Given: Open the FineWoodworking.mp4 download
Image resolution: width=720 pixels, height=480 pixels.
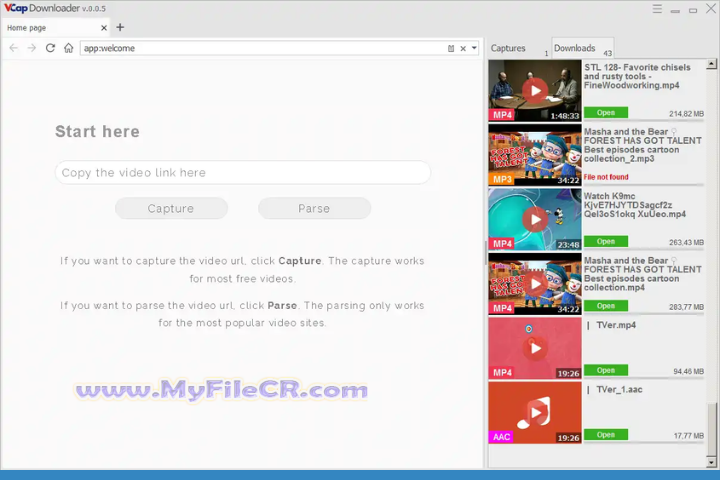Looking at the screenshot, I should 606,113.
